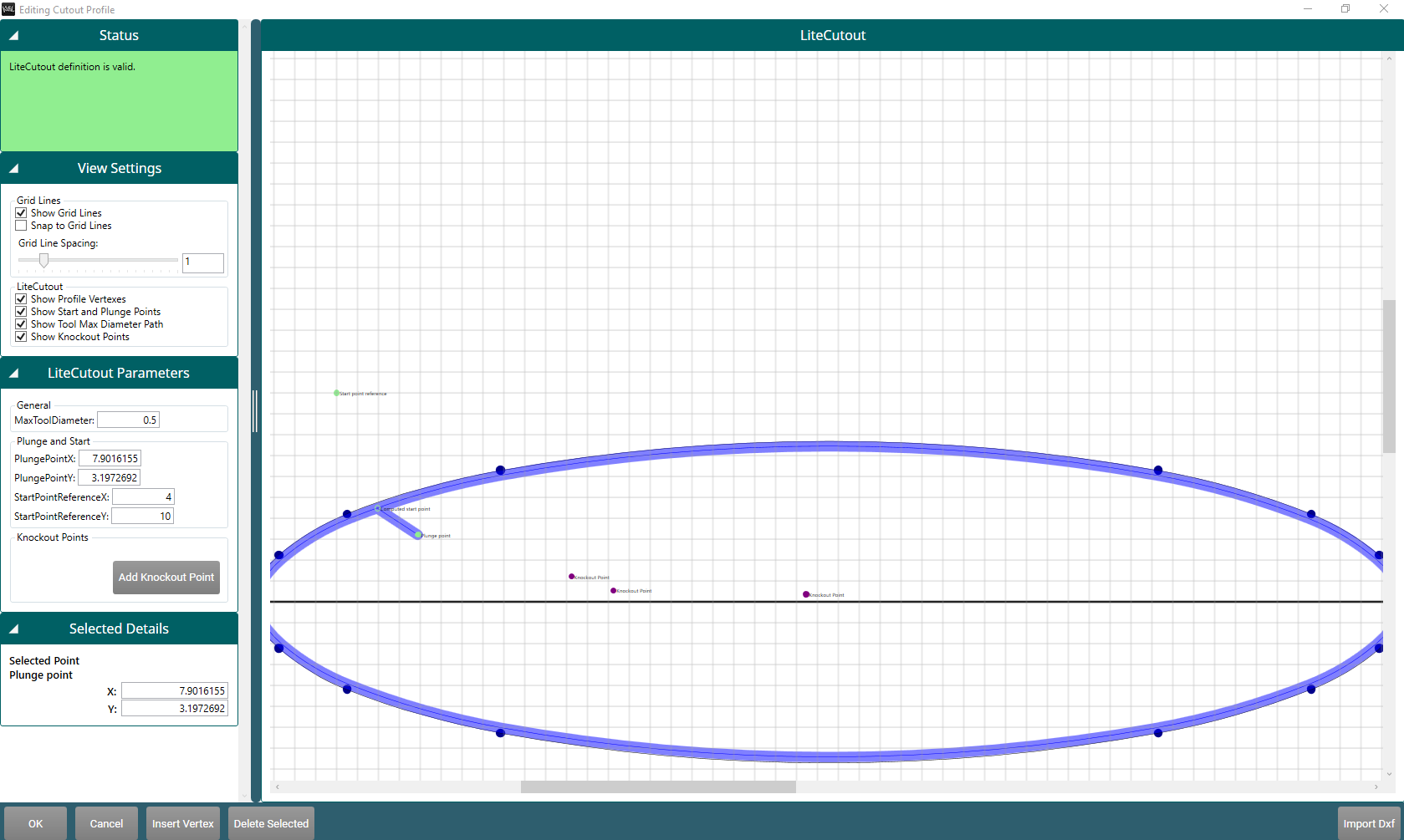Click Import Dxf button
Screen dimensions: 1404x840
tap(1369, 823)
